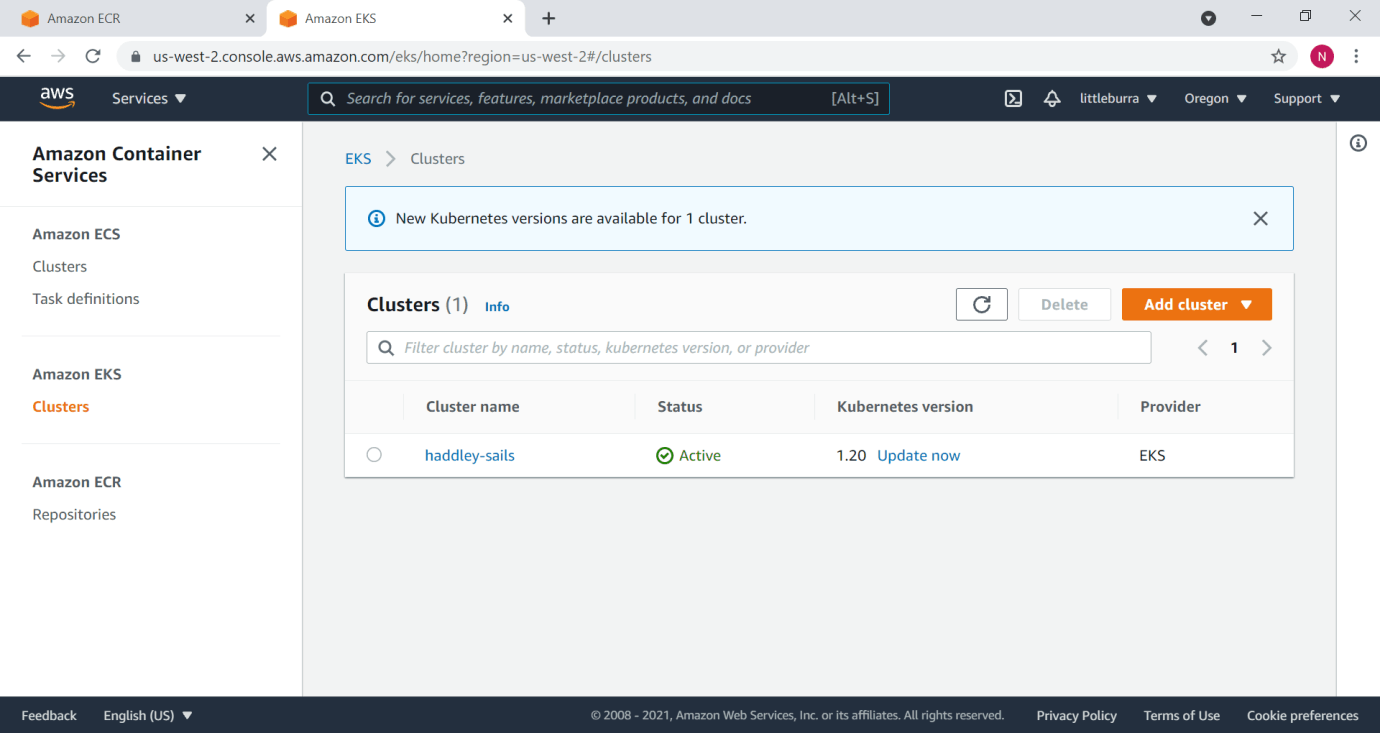Viewport: 1380px width, 733px height.
Task: Open the info panel icon at right edge
Action: (x=1358, y=143)
